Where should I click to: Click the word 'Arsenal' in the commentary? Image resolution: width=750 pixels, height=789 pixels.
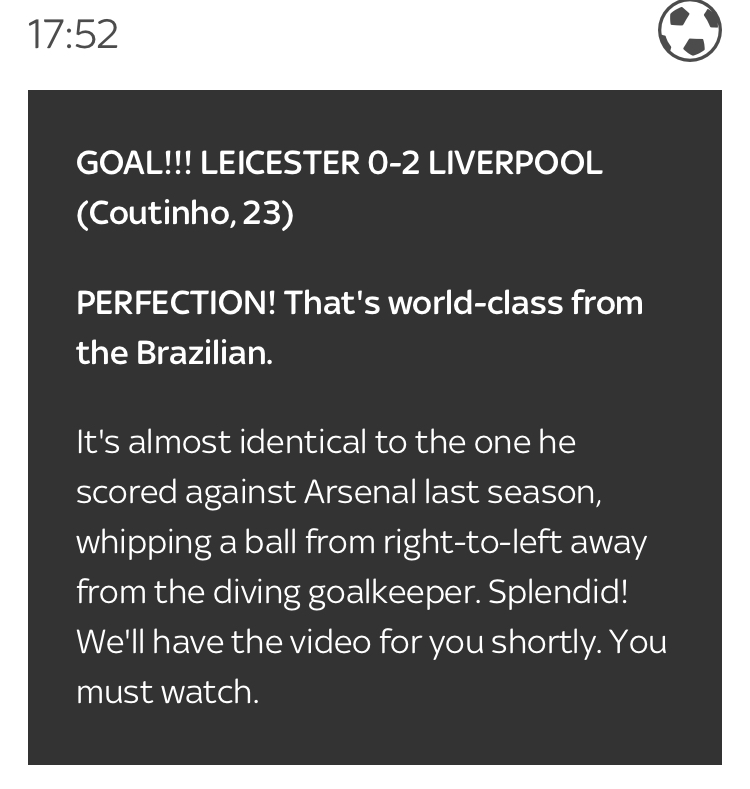pyautogui.click(x=360, y=492)
